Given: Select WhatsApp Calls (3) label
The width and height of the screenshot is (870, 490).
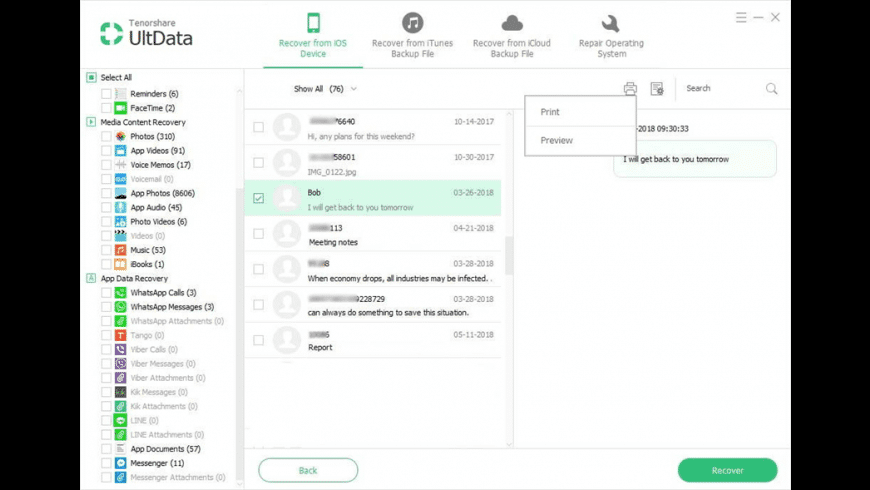Looking at the screenshot, I should click(x=163, y=292).
